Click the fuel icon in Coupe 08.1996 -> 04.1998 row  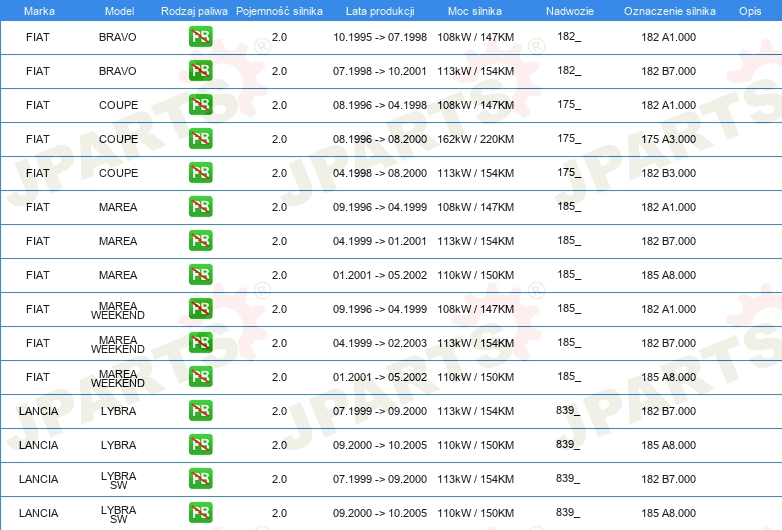tap(200, 105)
